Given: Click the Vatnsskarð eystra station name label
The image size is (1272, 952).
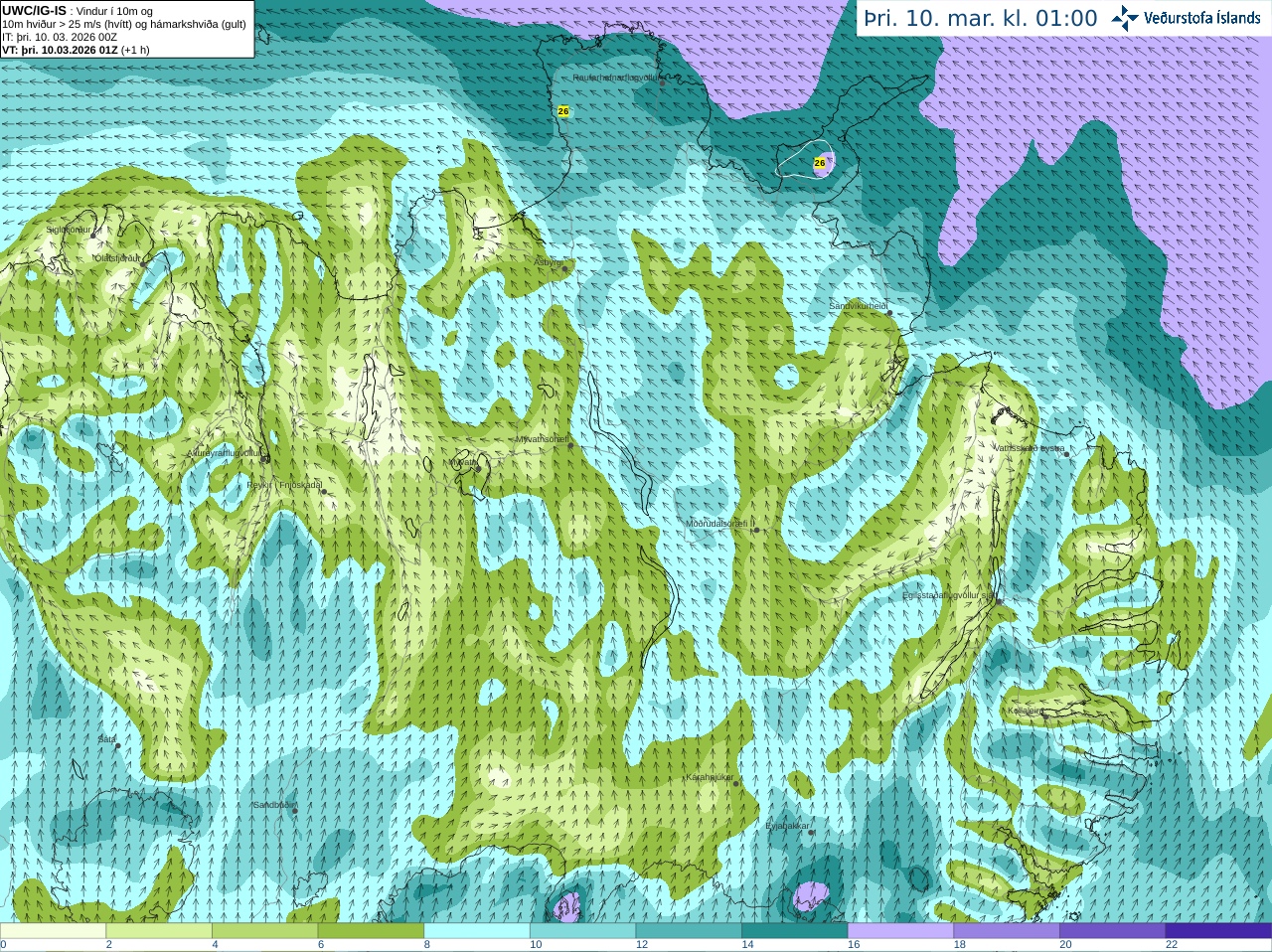Looking at the screenshot, I should tap(1029, 448).
